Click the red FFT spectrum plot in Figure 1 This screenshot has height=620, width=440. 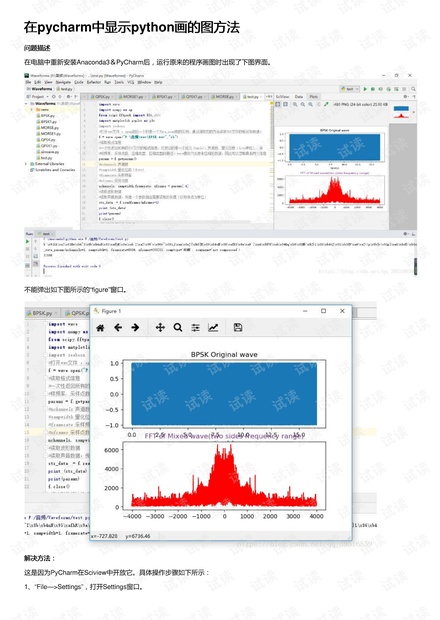pyautogui.click(x=224, y=476)
